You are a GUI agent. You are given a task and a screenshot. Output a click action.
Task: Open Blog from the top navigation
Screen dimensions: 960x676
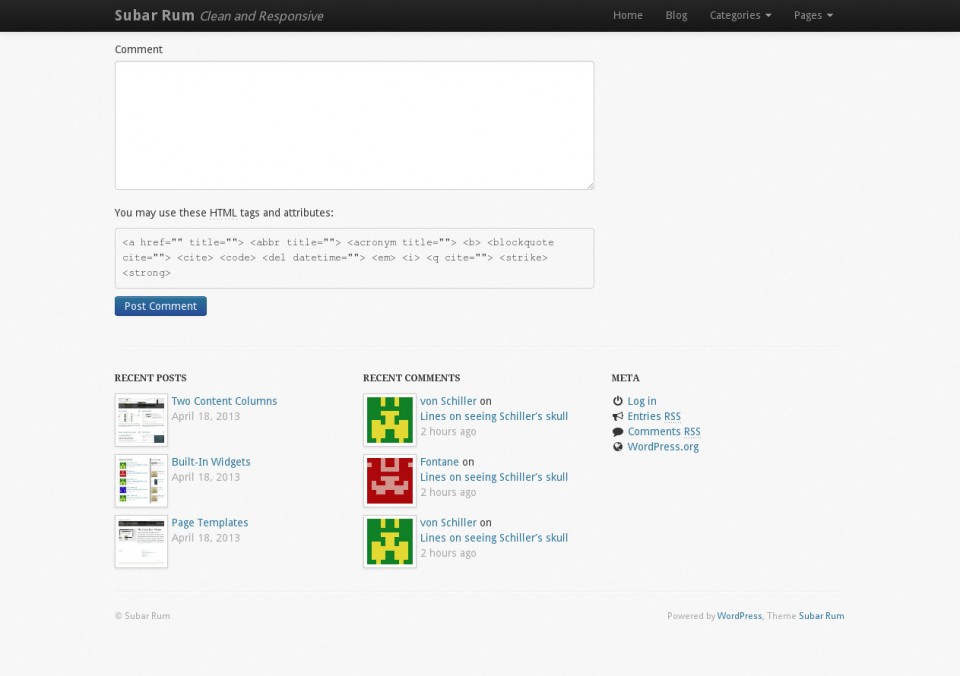(676, 16)
